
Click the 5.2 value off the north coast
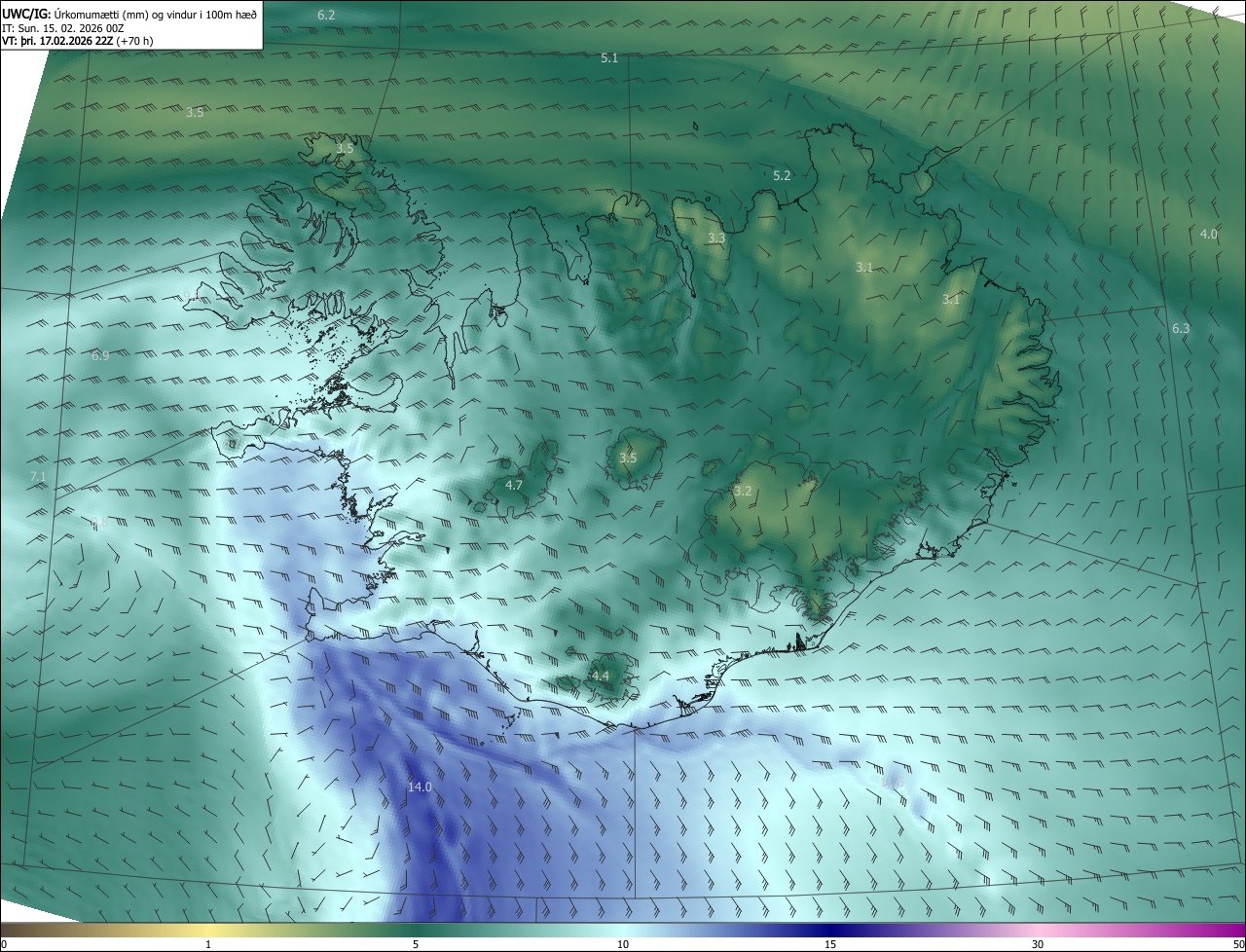pos(782,176)
